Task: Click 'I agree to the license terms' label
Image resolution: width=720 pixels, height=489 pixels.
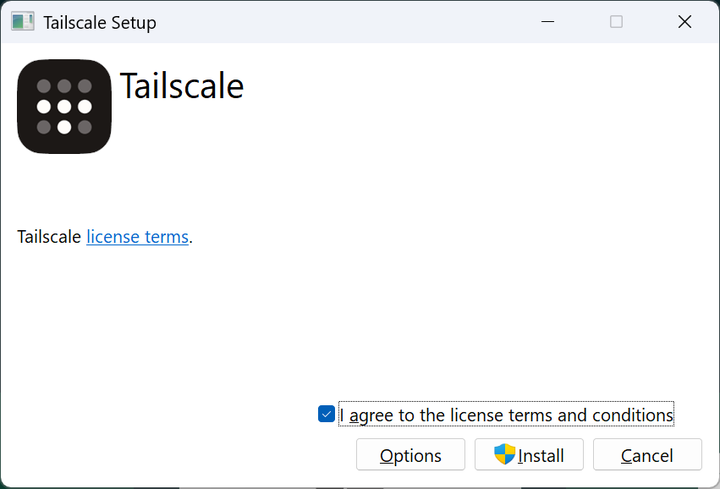Action: [506, 415]
